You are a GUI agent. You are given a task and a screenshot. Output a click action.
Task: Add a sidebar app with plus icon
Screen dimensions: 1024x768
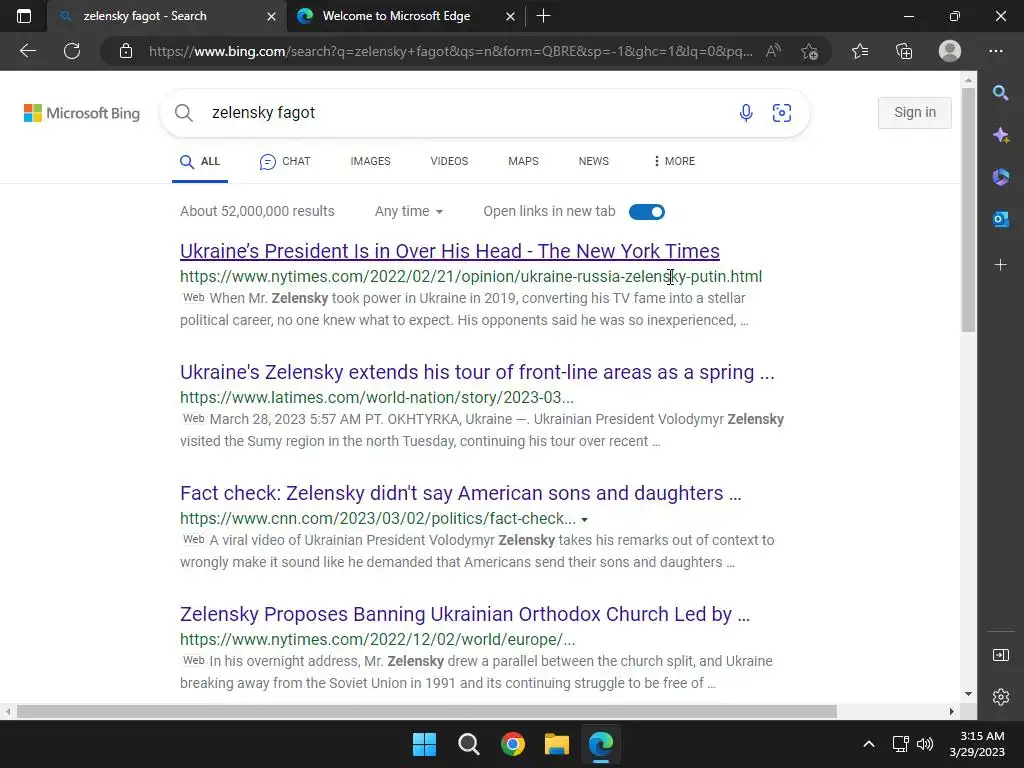[1000, 264]
